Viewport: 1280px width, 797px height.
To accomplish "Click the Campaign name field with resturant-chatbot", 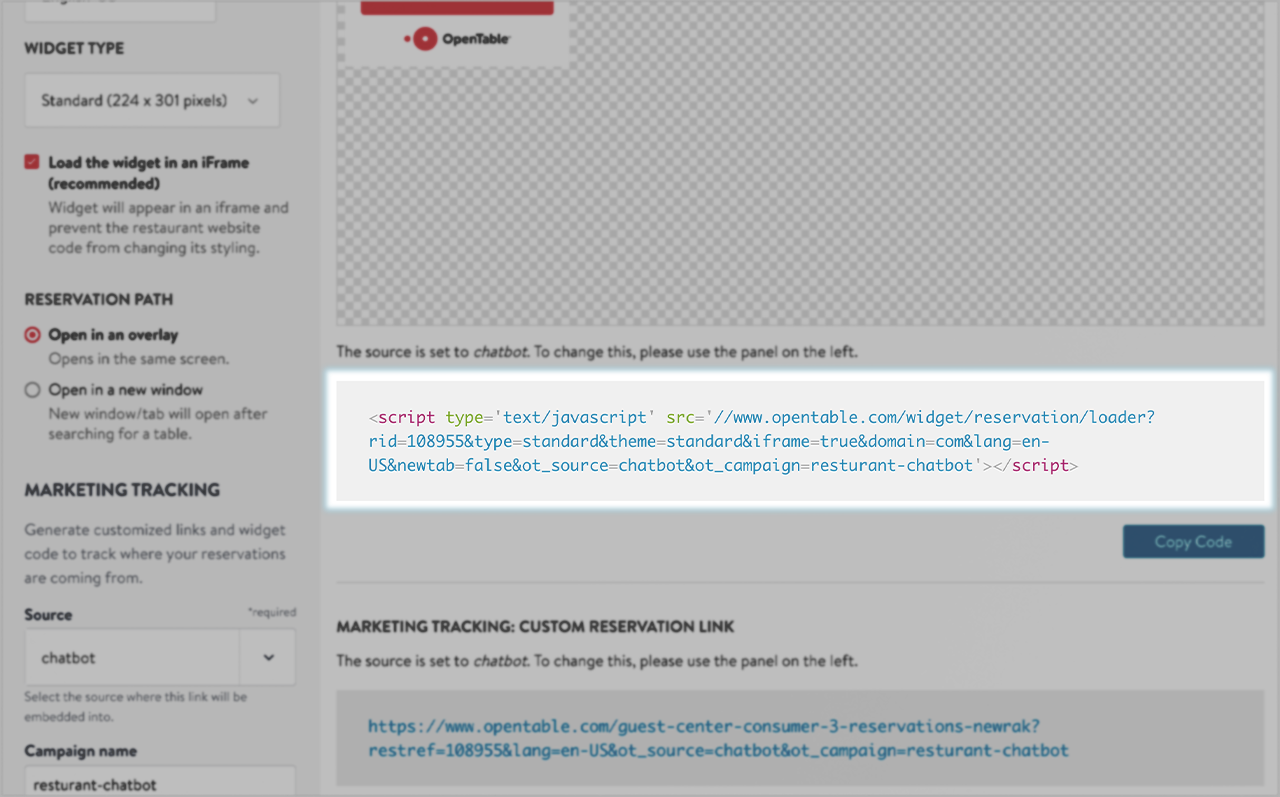I will click(x=160, y=783).
